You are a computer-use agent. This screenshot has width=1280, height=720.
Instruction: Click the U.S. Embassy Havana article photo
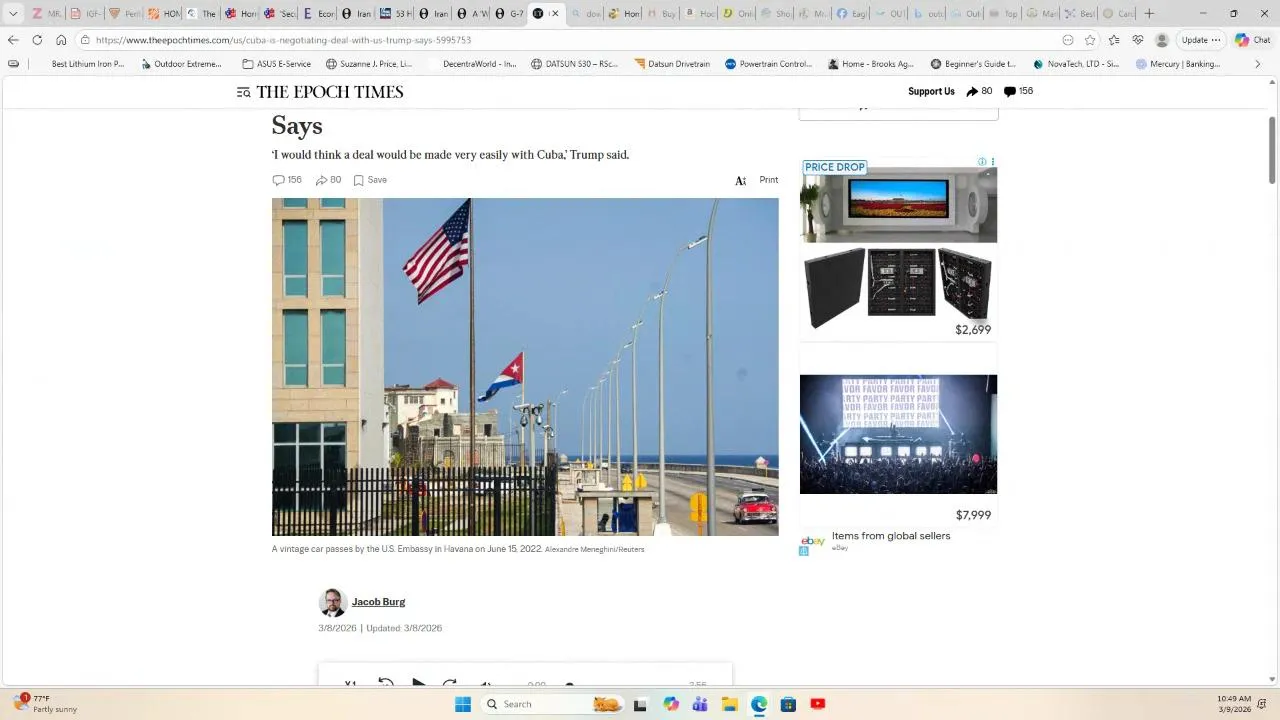(525, 367)
